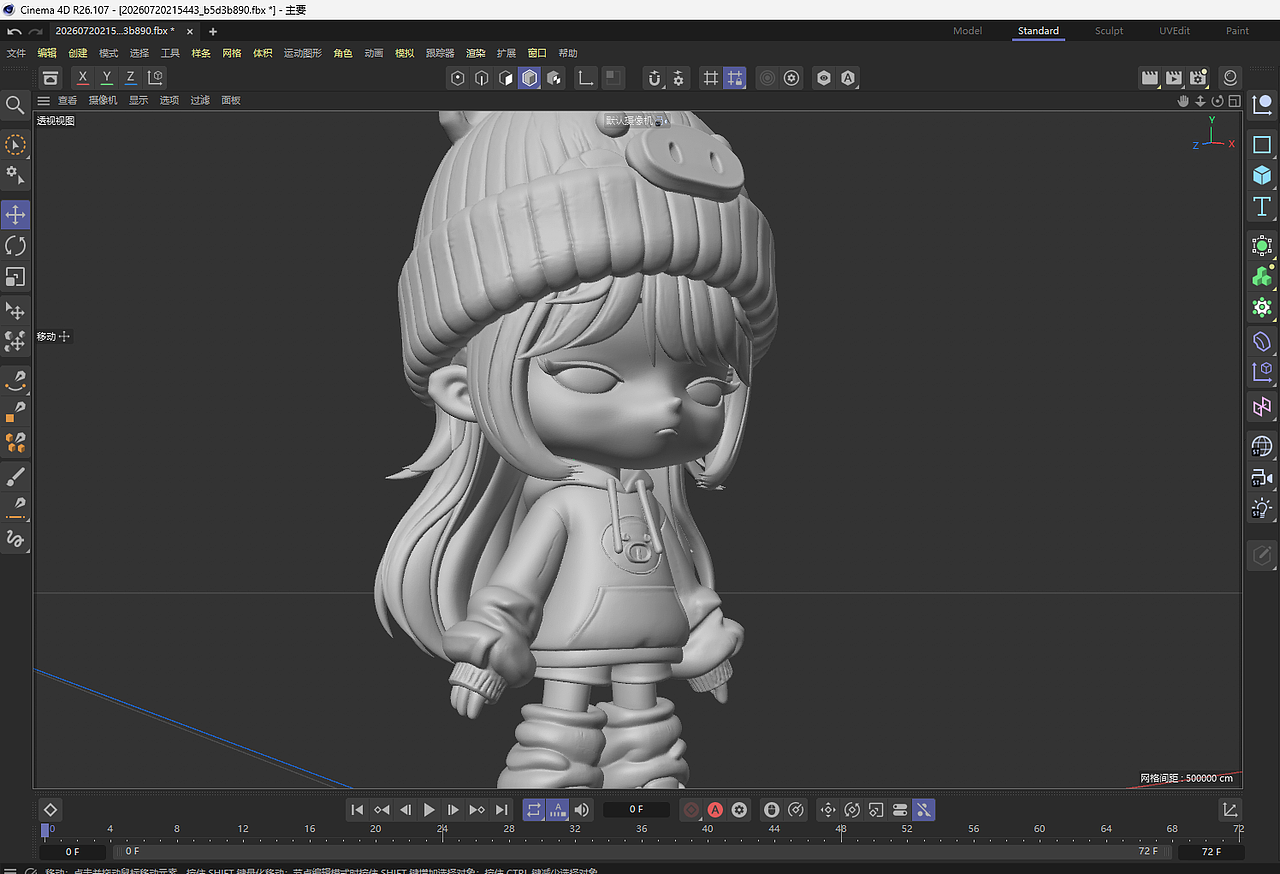
Task: Toggle Y axis lock
Action: pyautogui.click(x=106, y=77)
